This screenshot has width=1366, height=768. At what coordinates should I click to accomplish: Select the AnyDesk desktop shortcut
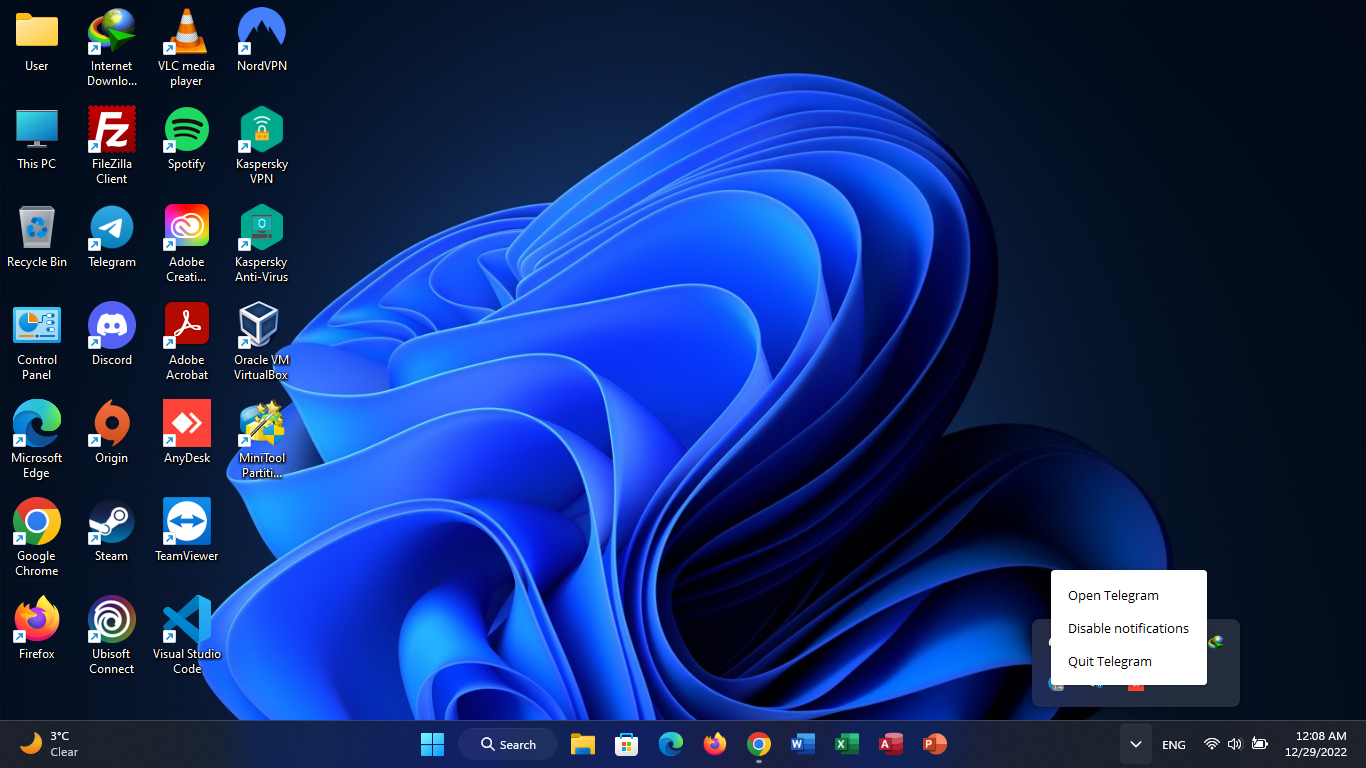(x=186, y=433)
